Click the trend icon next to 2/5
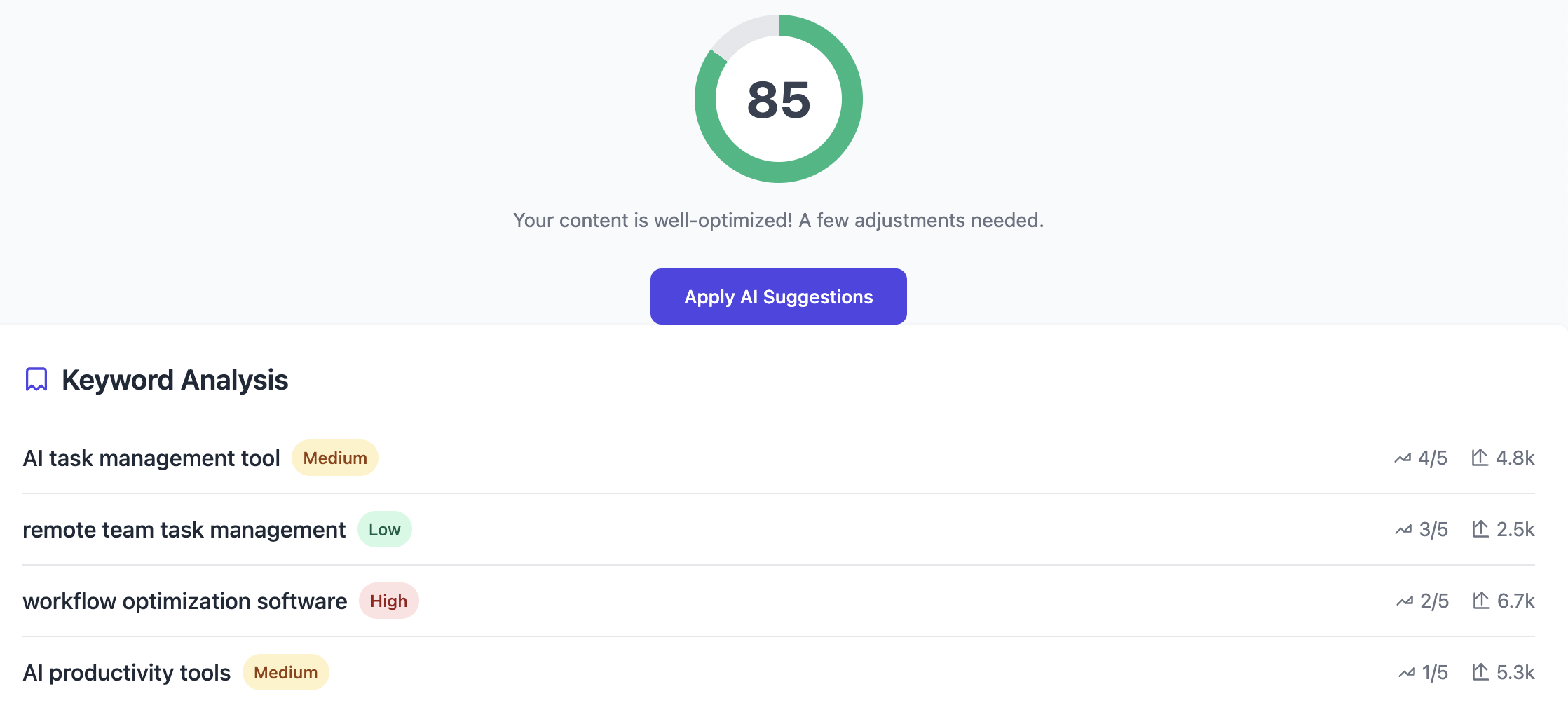1568x703 pixels. (x=1405, y=601)
